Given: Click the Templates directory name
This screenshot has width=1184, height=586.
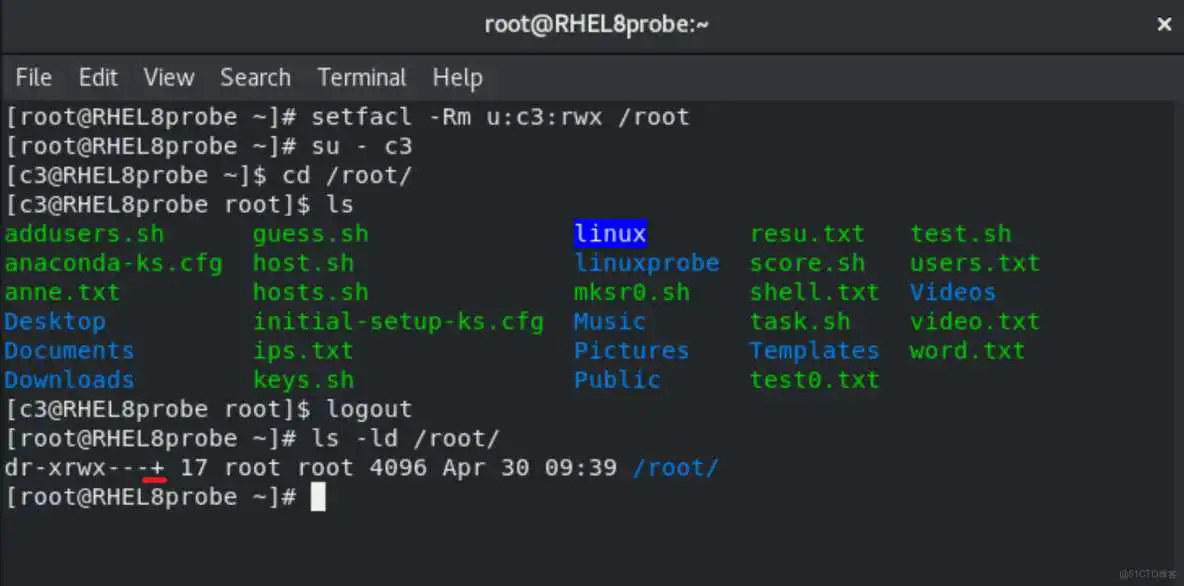Looking at the screenshot, I should pos(814,350).
